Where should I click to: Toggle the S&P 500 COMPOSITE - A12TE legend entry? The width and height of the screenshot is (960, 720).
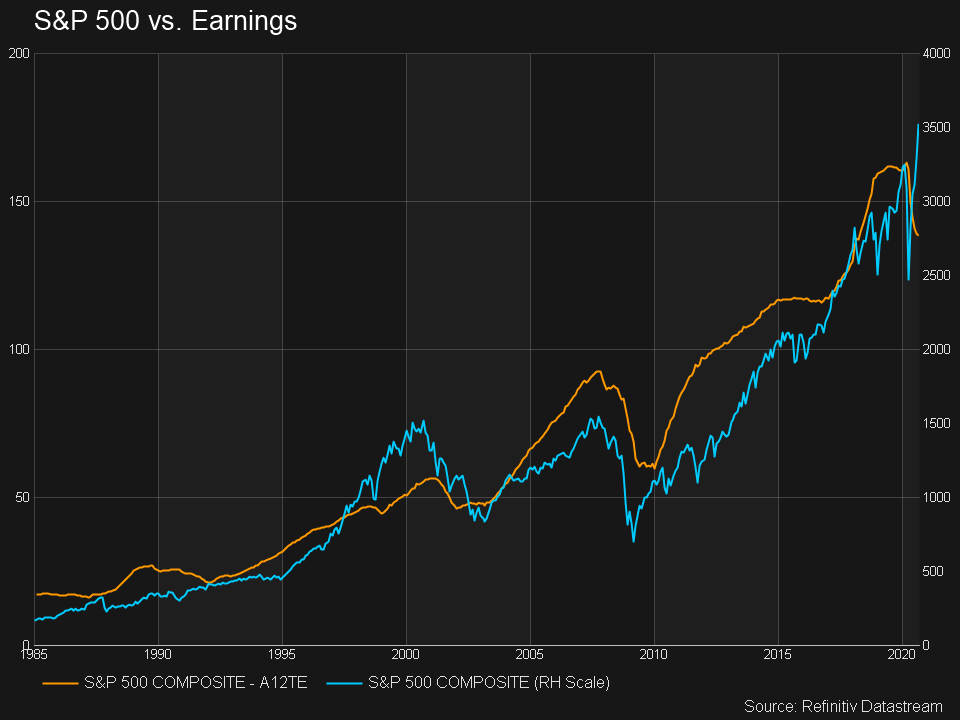pyautogui.click(x=194, y=685)
